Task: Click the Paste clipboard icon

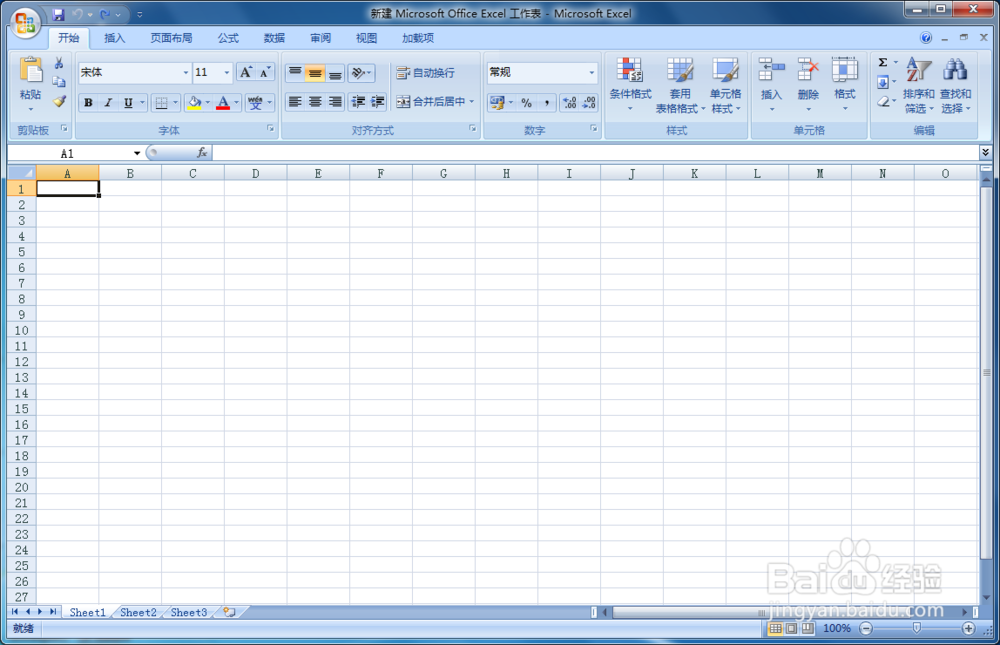Action: 30,71
